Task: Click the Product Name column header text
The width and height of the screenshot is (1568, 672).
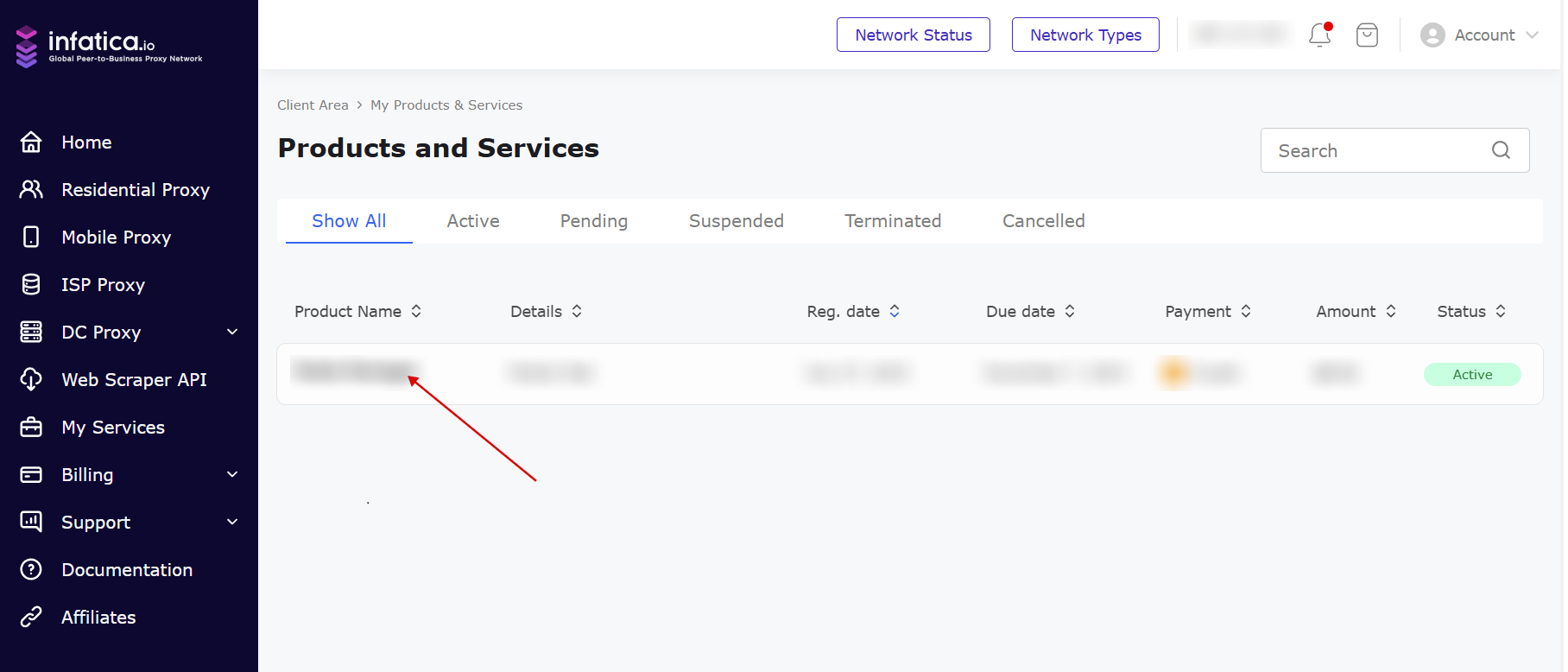Action: click(x=348, y=311)
